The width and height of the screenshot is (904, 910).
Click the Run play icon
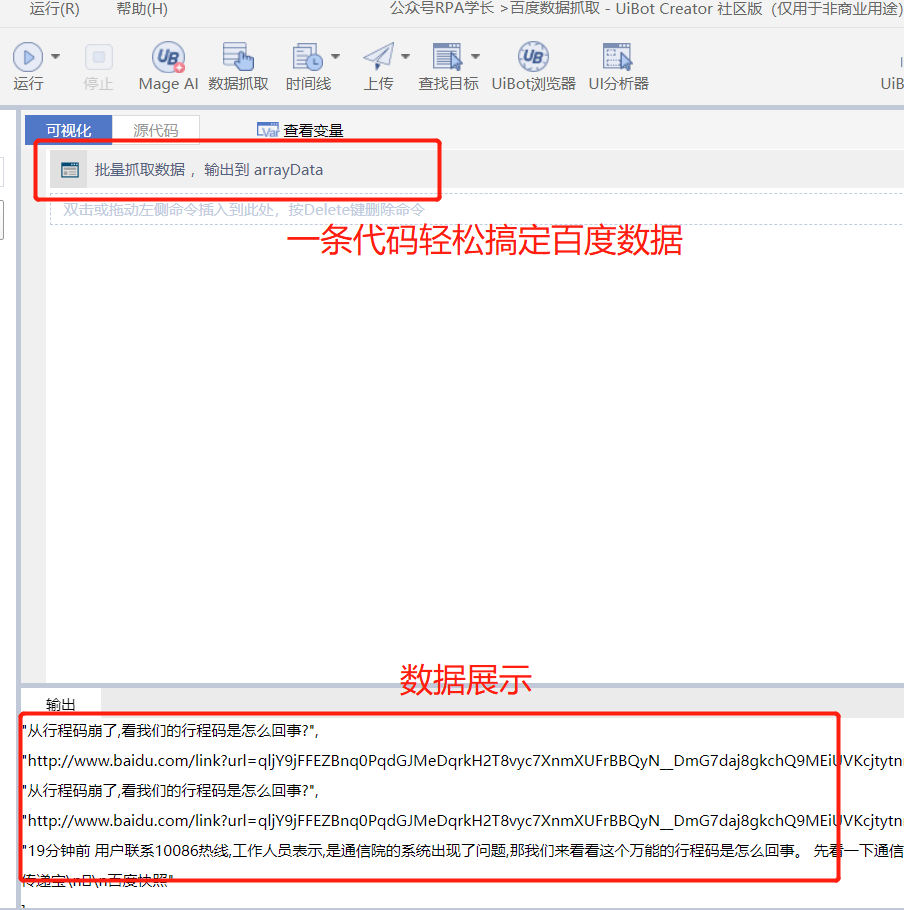(x=28, y=57)
